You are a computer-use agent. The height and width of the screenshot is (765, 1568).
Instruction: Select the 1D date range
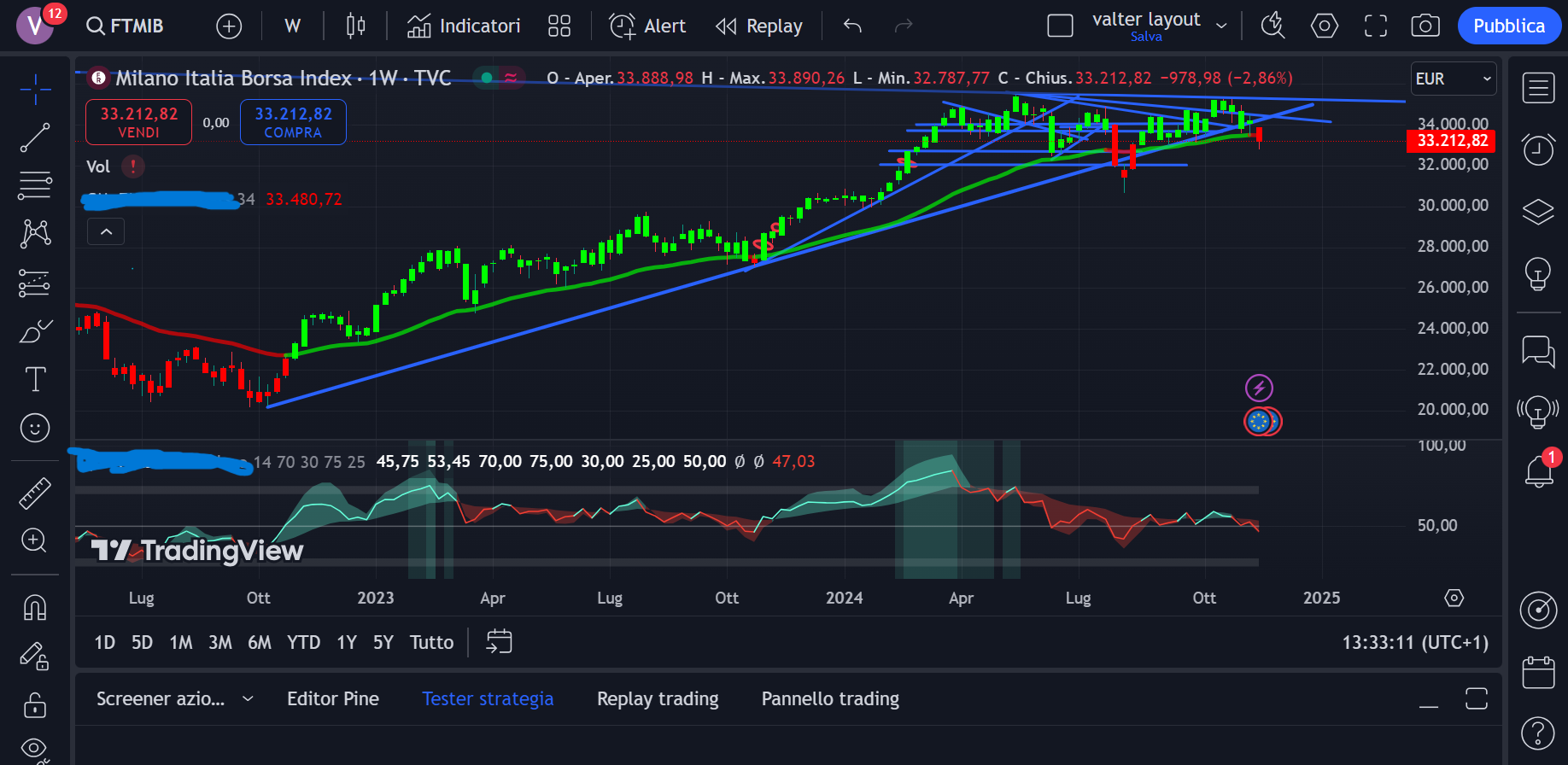(x=104, y=642)
